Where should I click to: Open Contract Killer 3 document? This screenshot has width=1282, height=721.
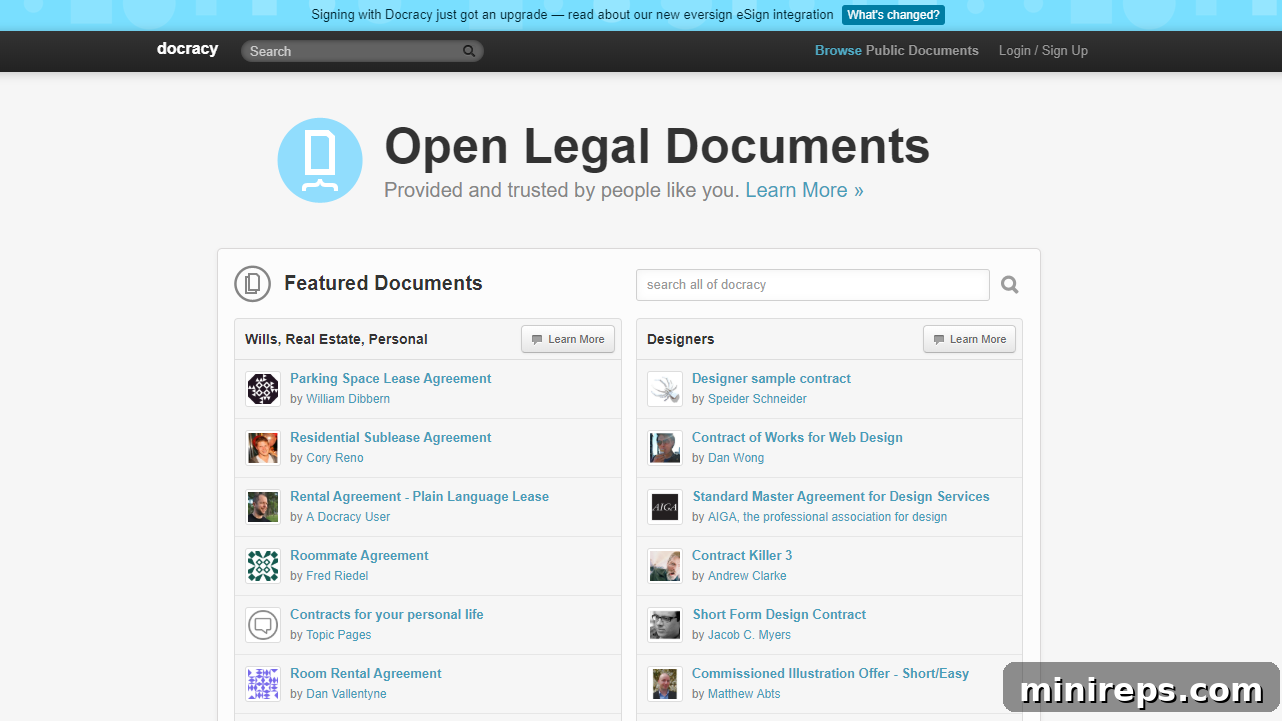pyautogui.click(x=742, y=555)
